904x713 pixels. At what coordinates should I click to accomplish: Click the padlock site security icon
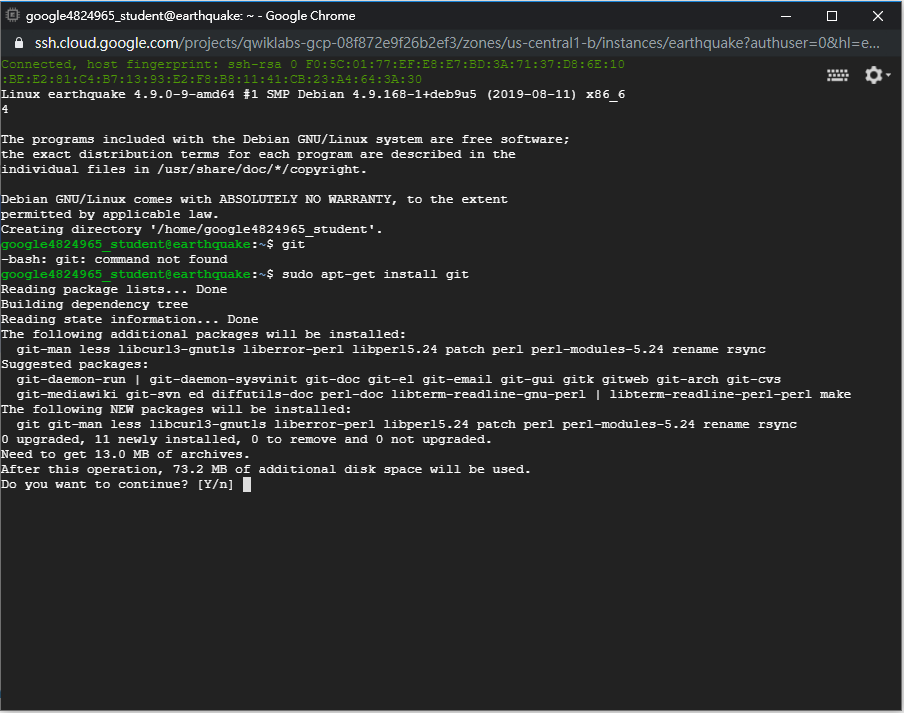click(x=18, y=43)
